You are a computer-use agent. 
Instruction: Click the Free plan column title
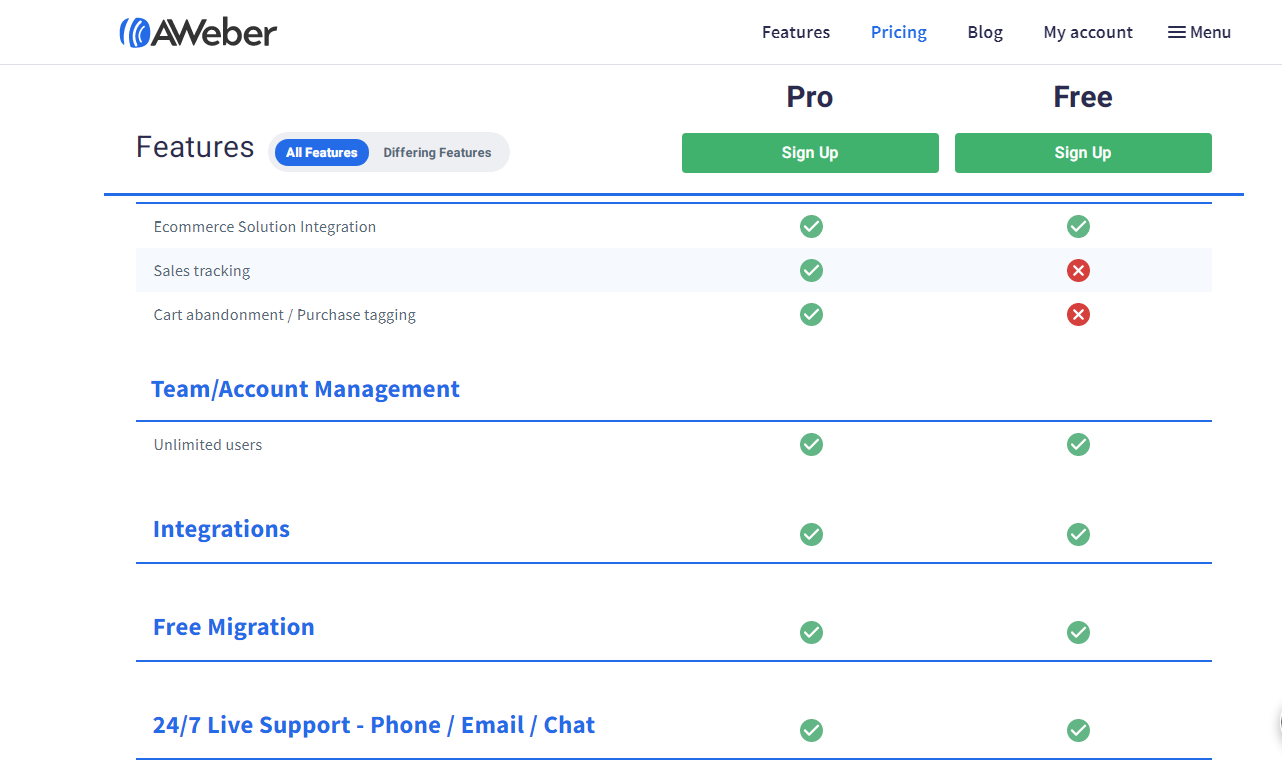click(1083, 97)
